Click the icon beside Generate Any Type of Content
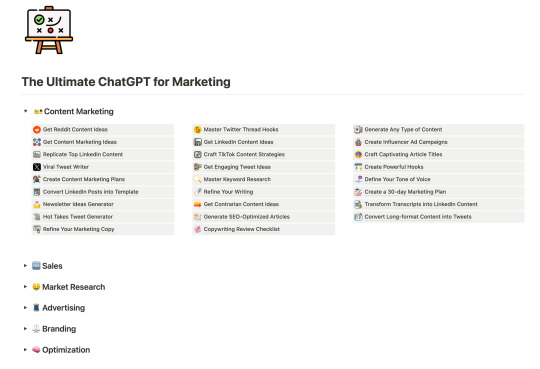 359,130
